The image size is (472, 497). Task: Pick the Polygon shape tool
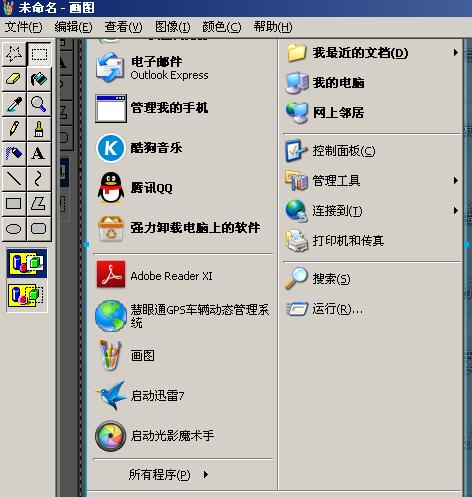click(39, 204)
